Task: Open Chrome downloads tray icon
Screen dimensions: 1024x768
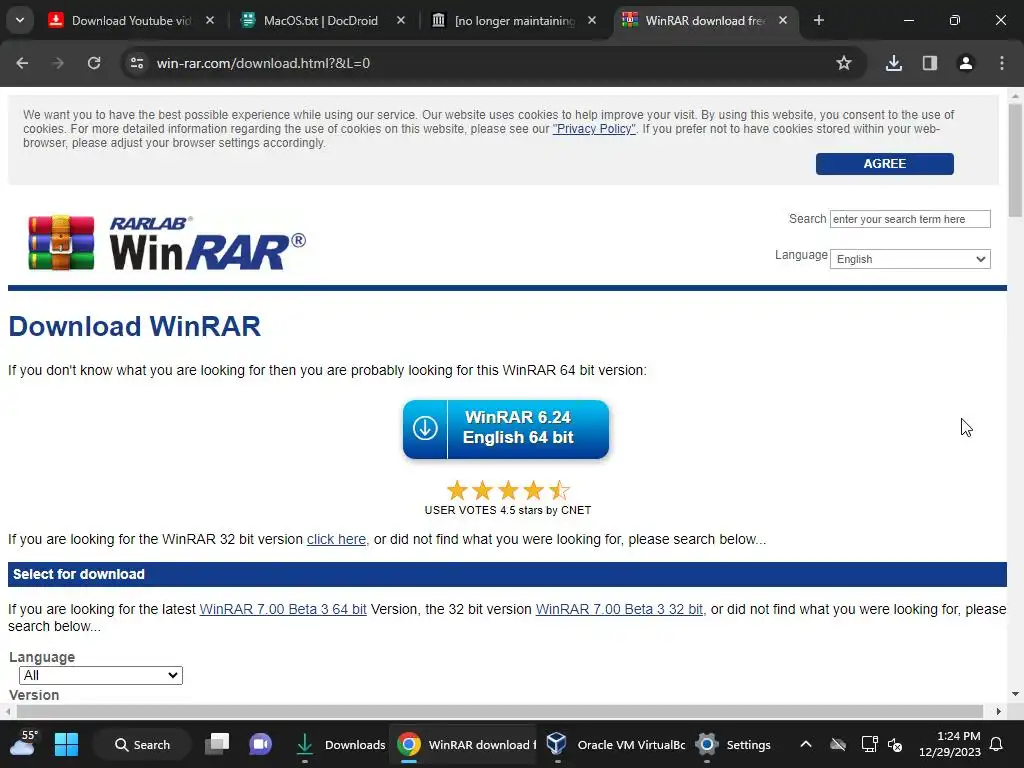Action: pos(894,63)
